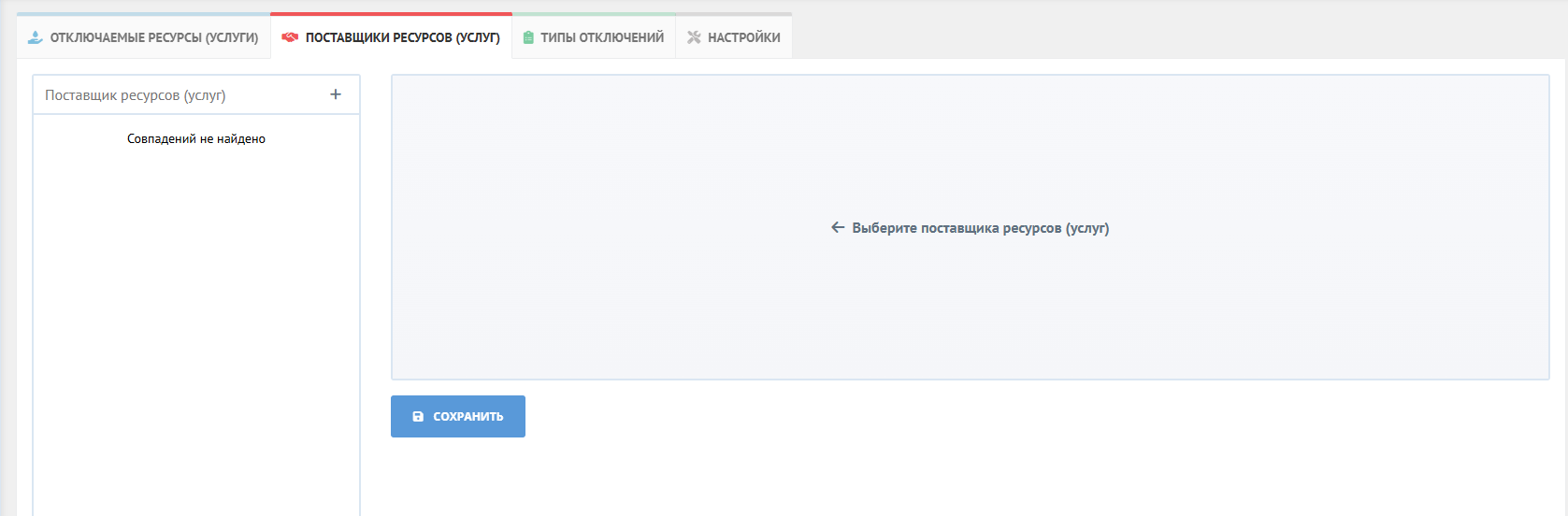Select the Поставщики ресурсов (услуг) tab

click(x=402, y=37)
